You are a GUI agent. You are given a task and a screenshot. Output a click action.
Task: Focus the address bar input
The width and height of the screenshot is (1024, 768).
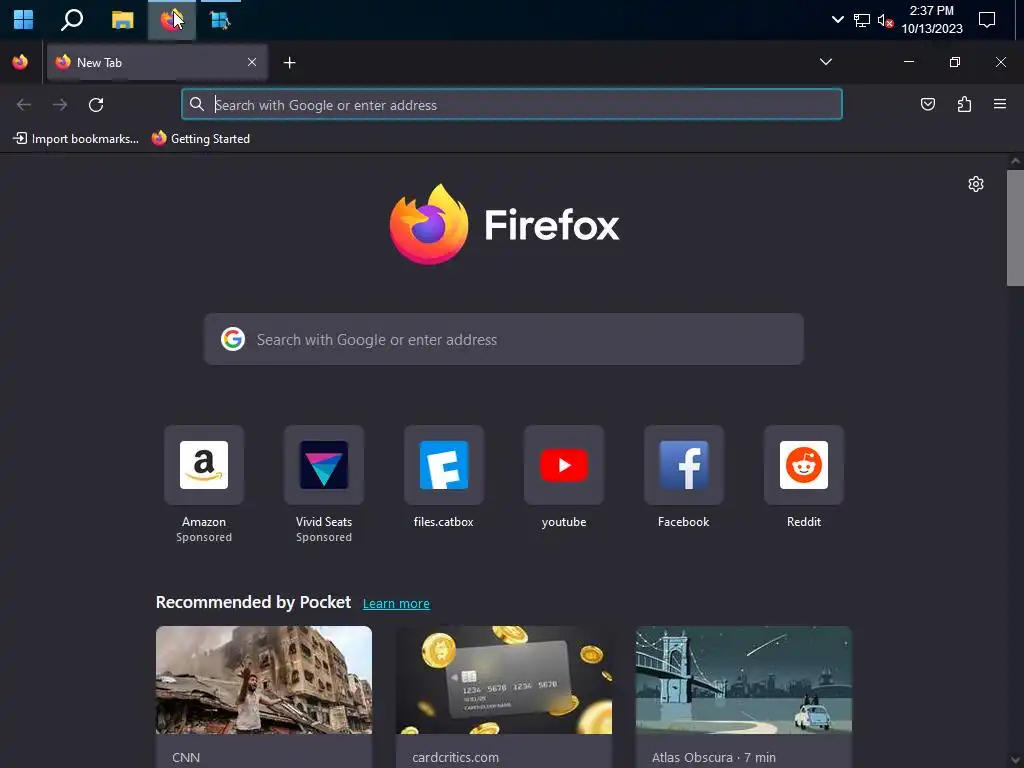512,104
